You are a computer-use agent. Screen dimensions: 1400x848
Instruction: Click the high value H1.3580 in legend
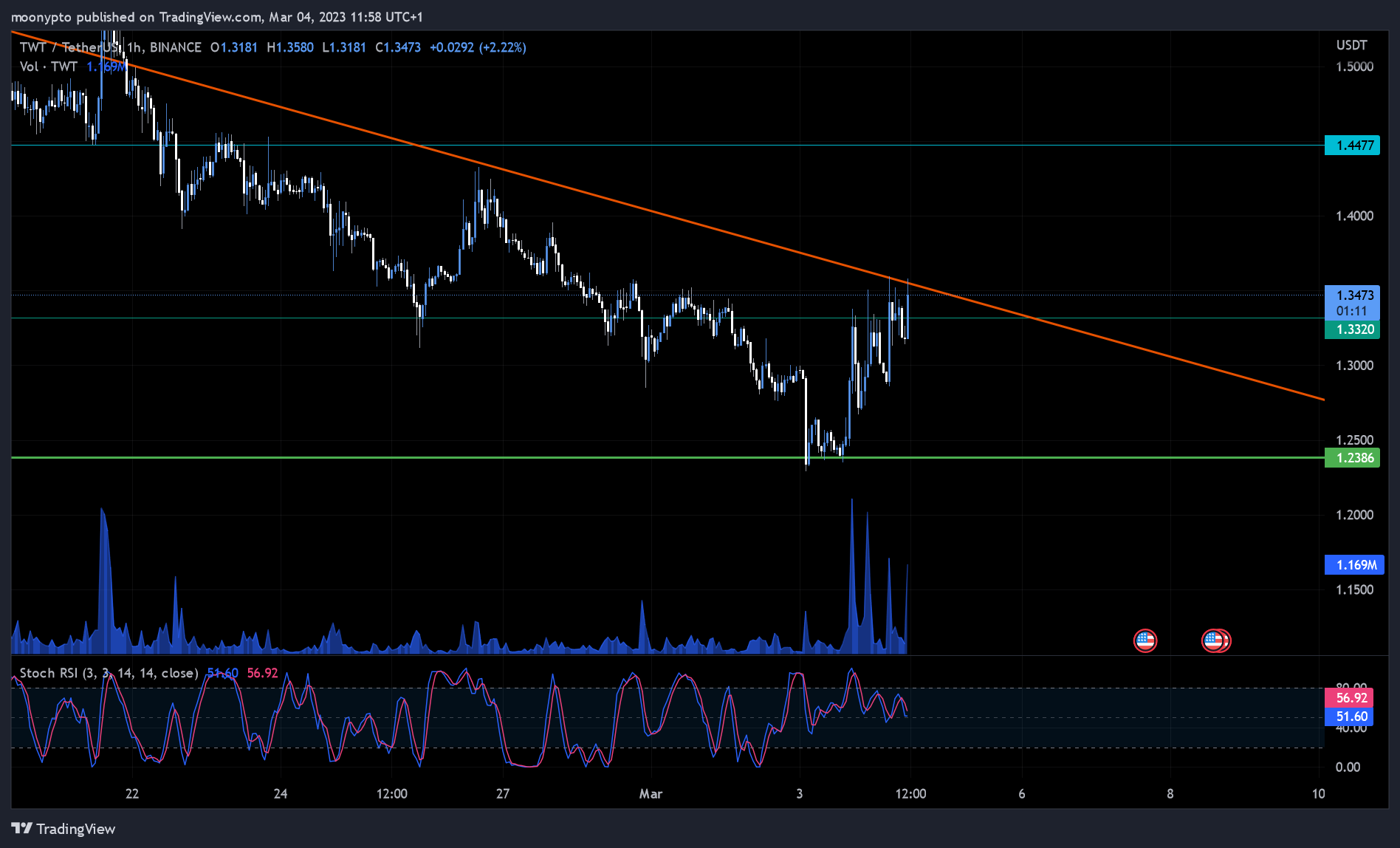(x=290, y=47)
